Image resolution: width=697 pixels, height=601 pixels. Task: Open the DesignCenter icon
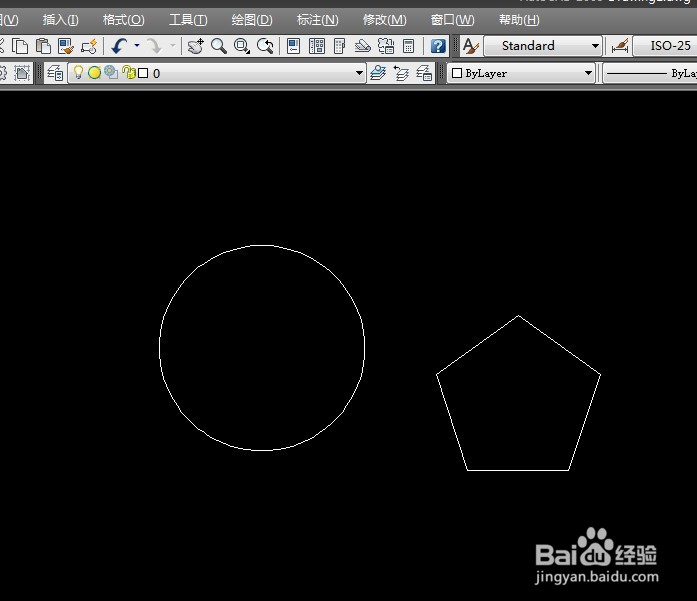(317, 46)
